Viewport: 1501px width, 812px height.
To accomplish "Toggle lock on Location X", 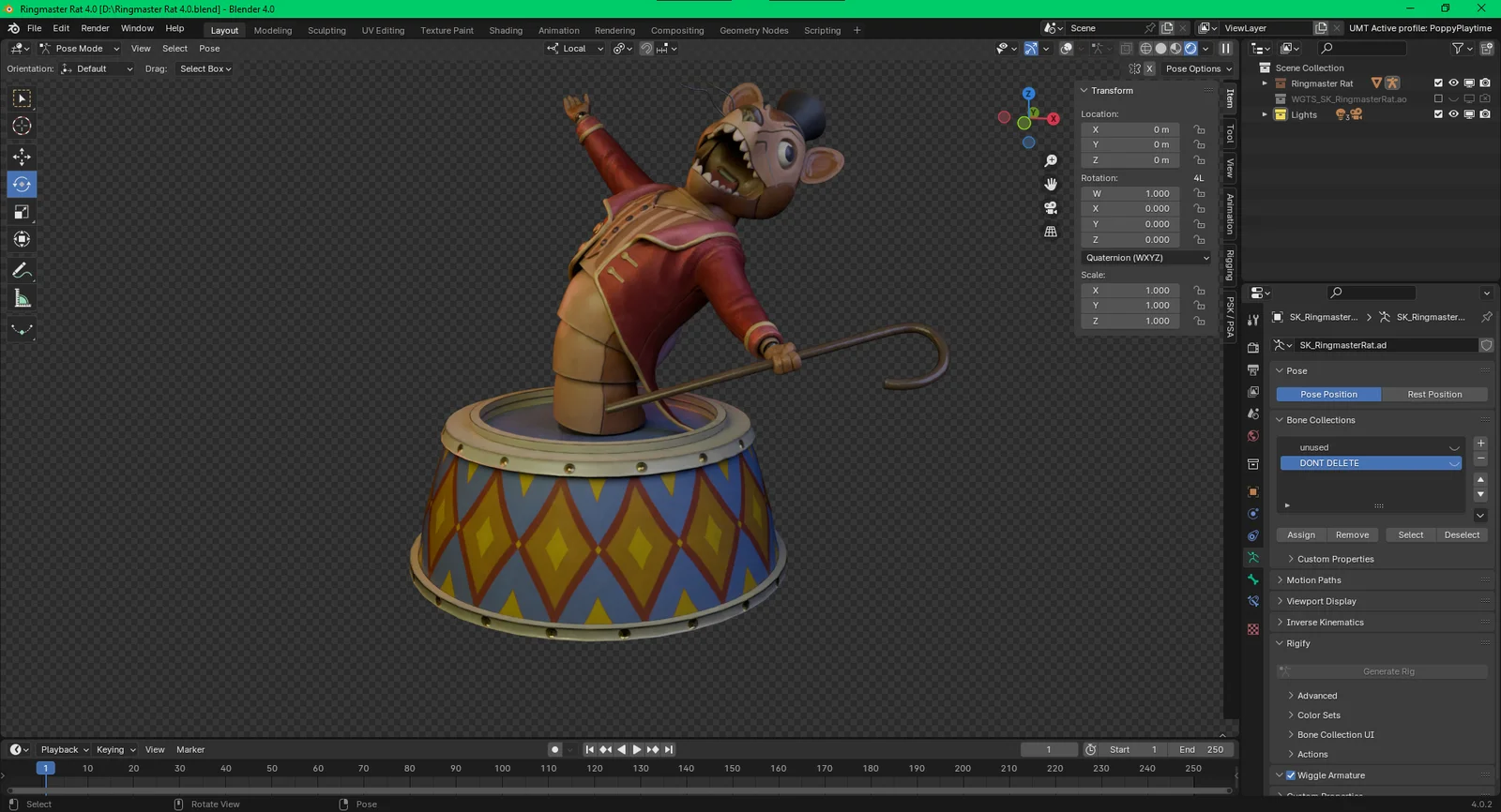I will coord(1199,129).
